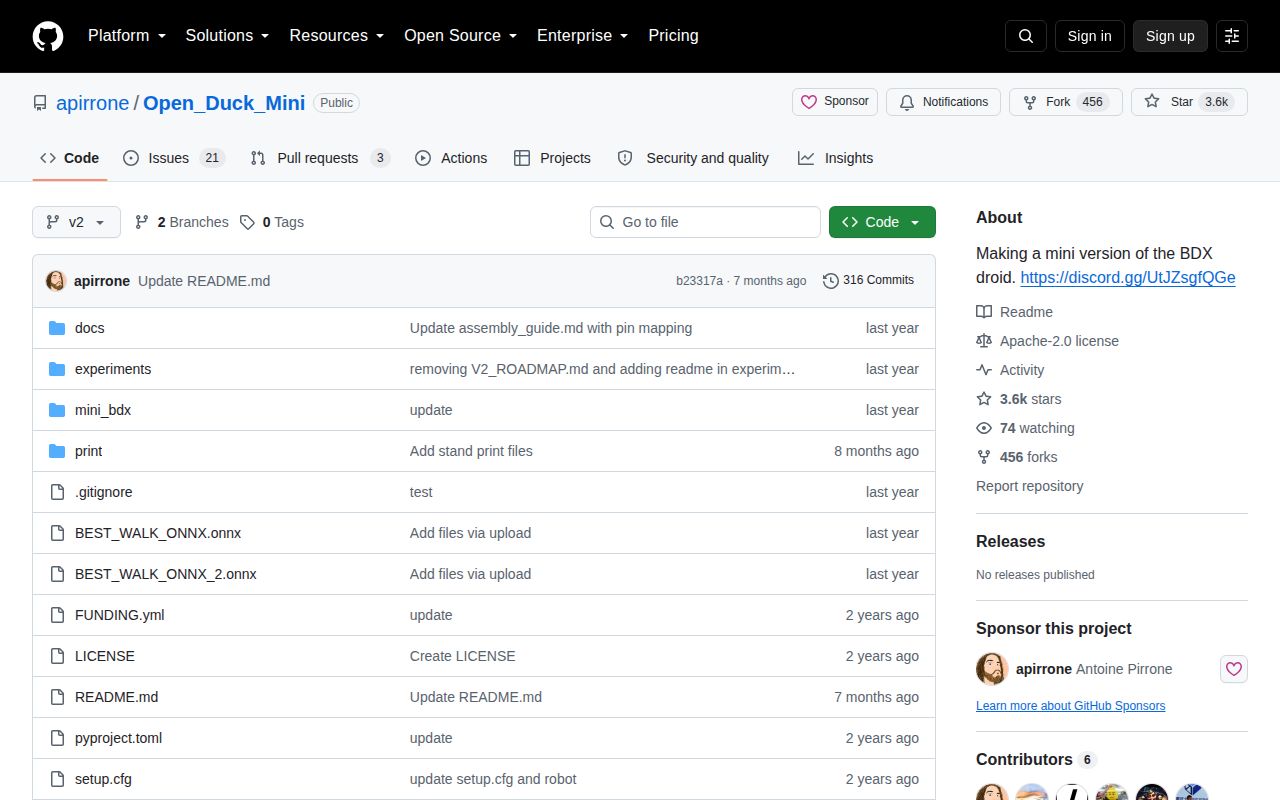Open 'Update assembly_guide.md with pin mapping' commit
This screenshot has width=1280, height=800.
click(x=551, y=328)
